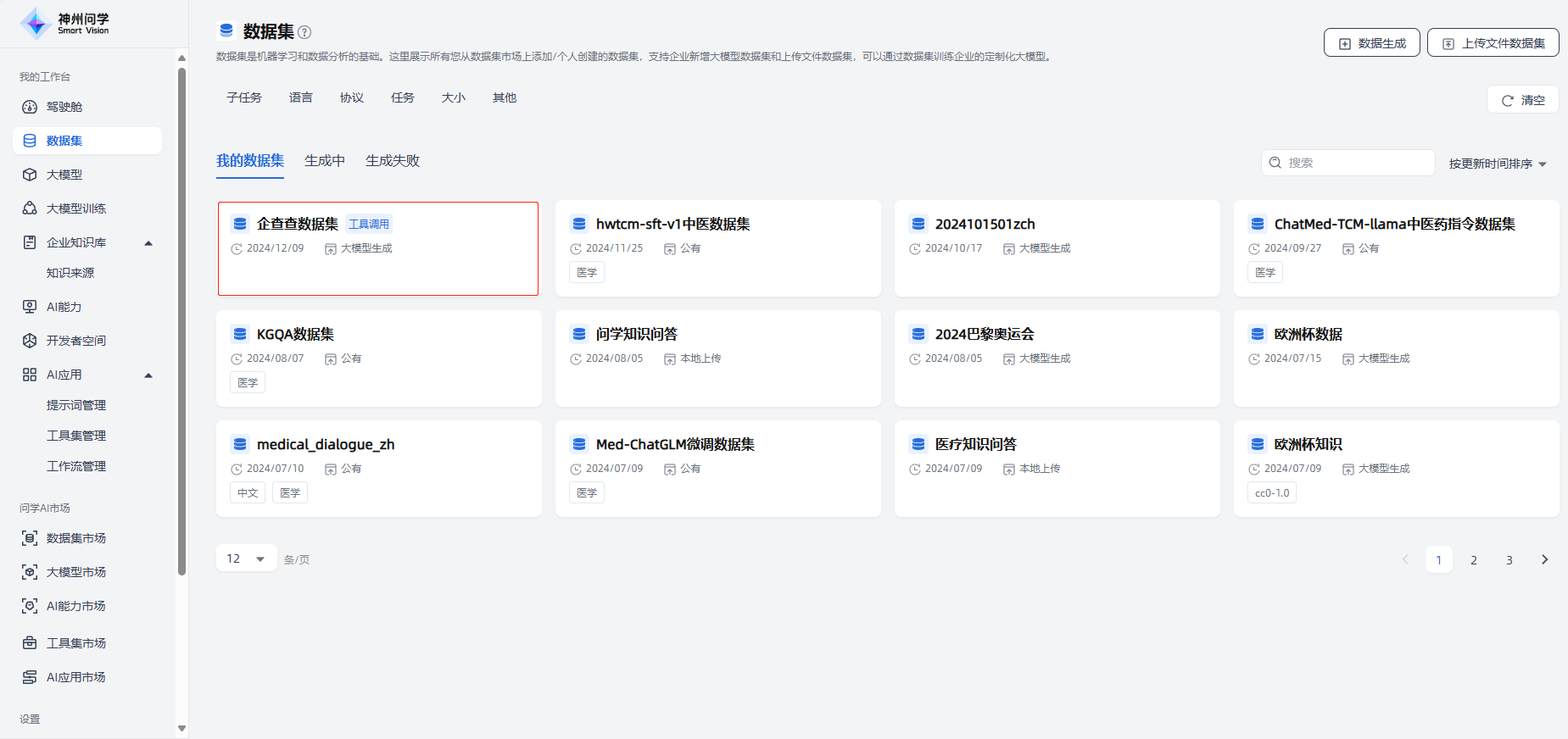
Task: Open the 开发者空间 icon in sidebar
Action: [30, 341]
